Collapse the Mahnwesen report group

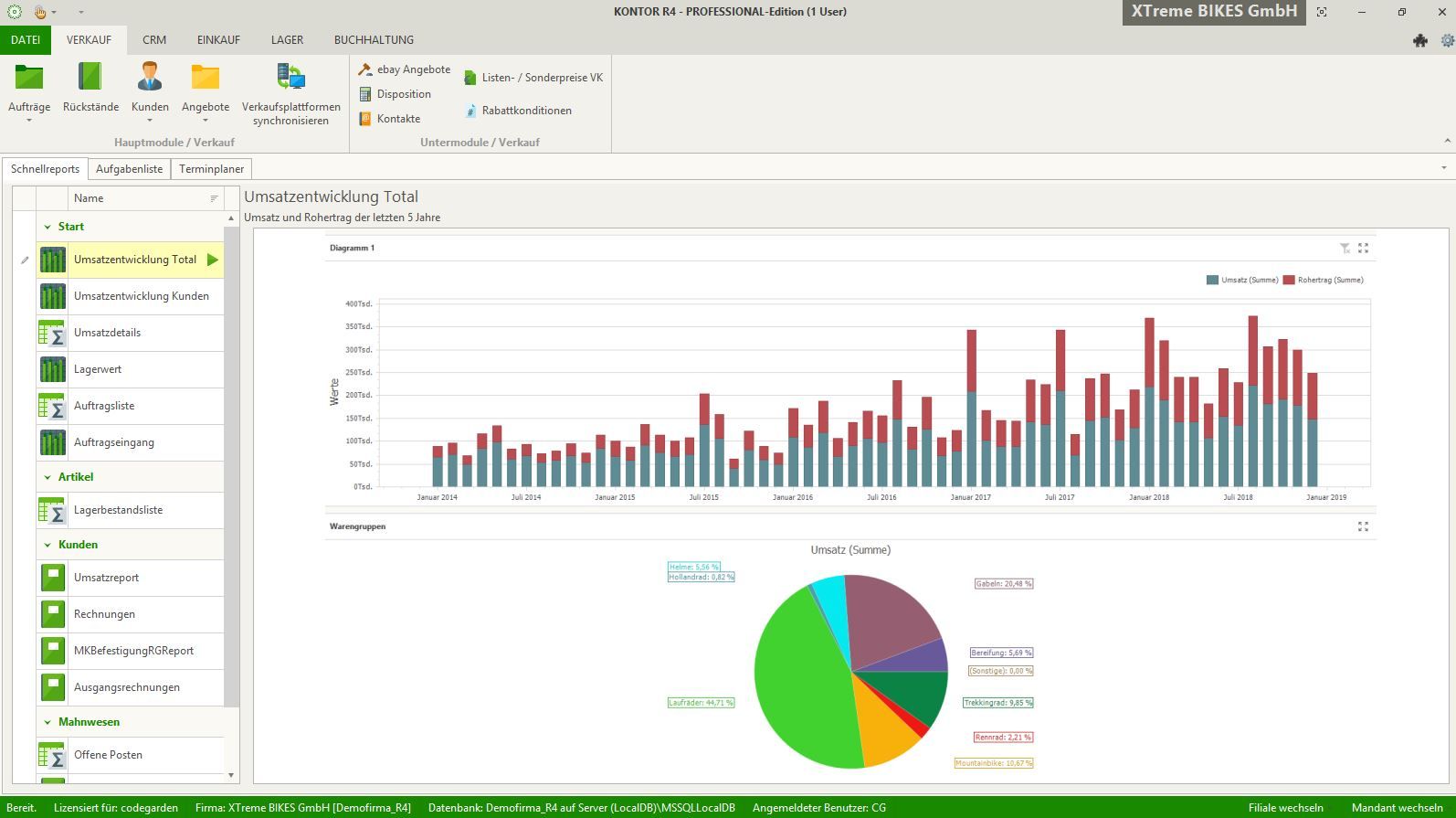pos(47,722)
